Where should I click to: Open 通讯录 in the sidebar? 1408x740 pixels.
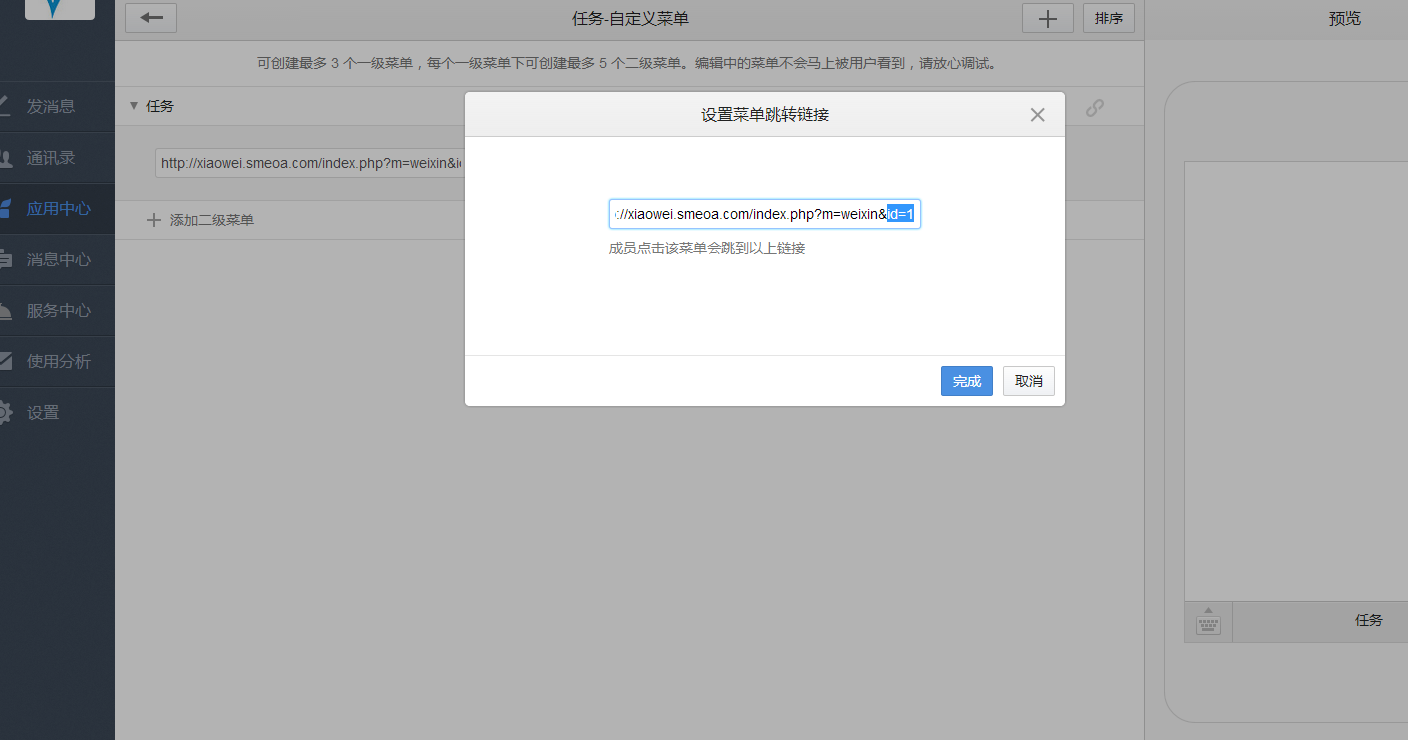(57, 158)
